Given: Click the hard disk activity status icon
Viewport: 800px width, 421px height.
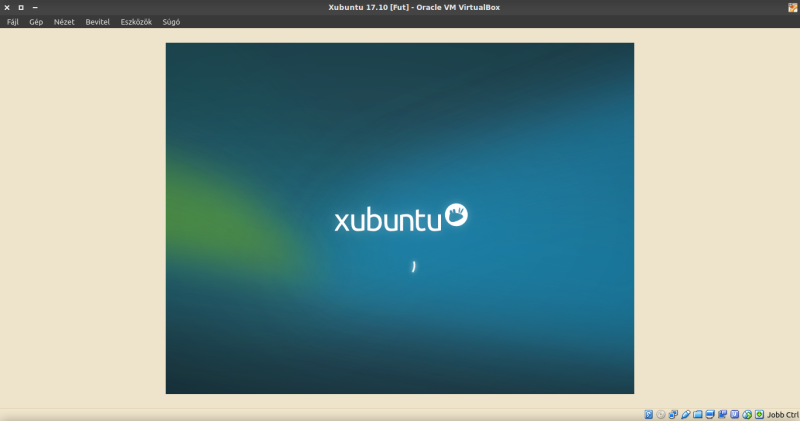Looking at the screenshot, I should point(649,414).
